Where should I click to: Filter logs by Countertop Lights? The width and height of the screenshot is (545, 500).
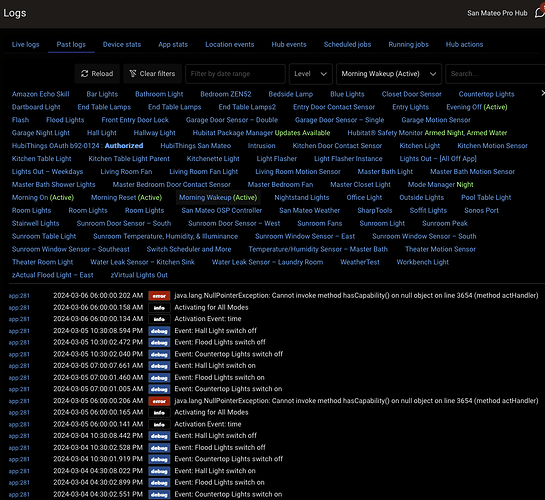(486, 94)
